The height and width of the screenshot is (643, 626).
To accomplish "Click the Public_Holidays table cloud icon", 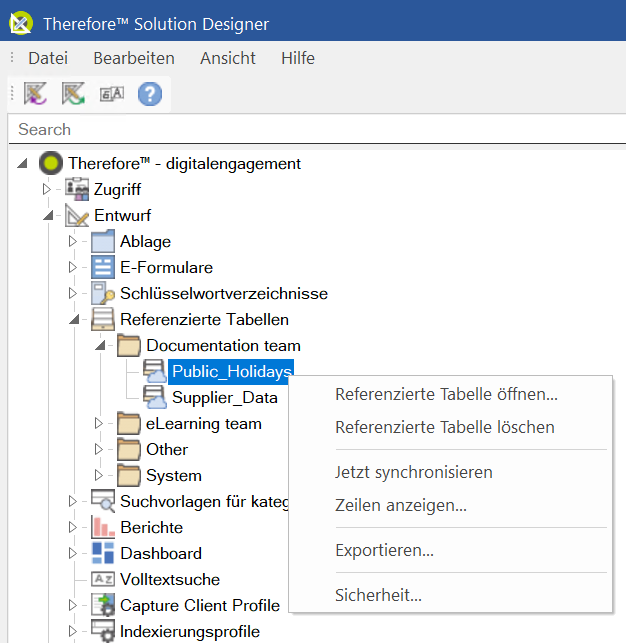I will point(155,371).
